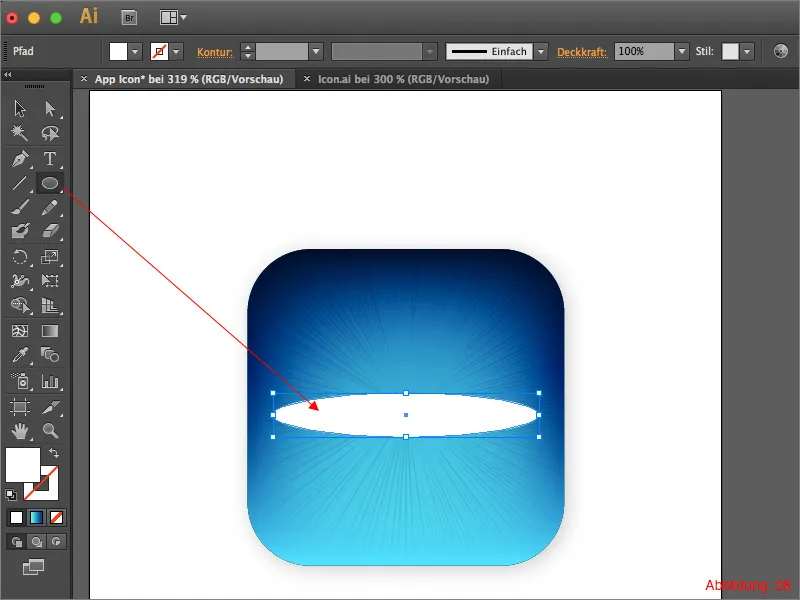This screenshot has height=600, width=800.
Task: Select the Magic Wand tool
Action: [x=20, y=133]
